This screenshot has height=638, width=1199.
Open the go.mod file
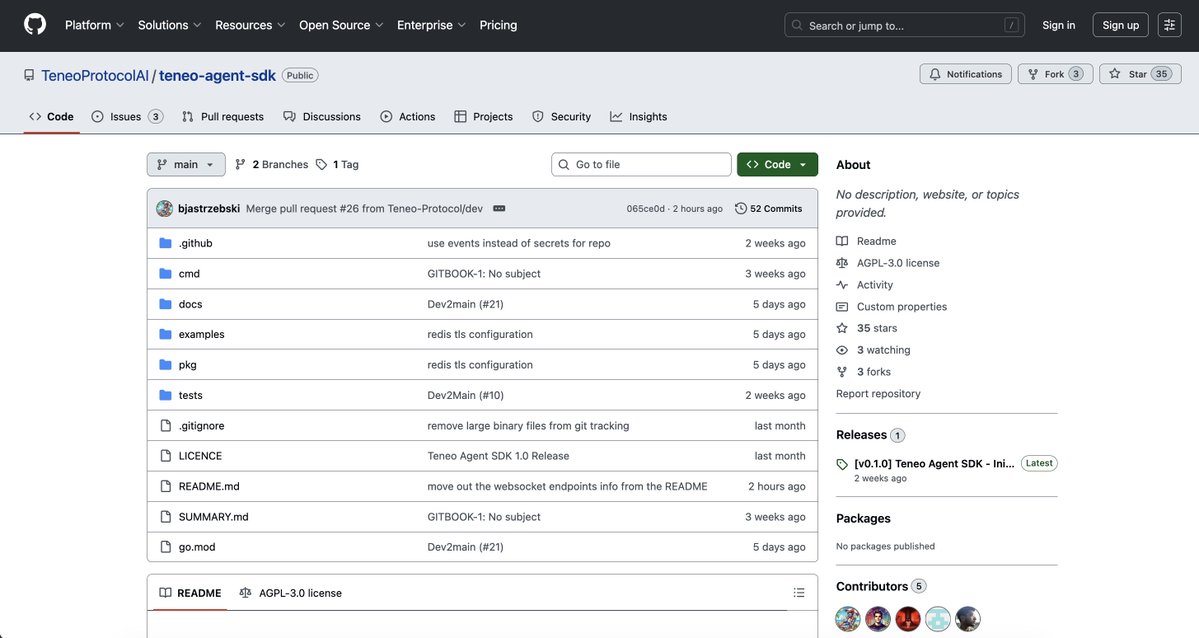coord(197,547)
